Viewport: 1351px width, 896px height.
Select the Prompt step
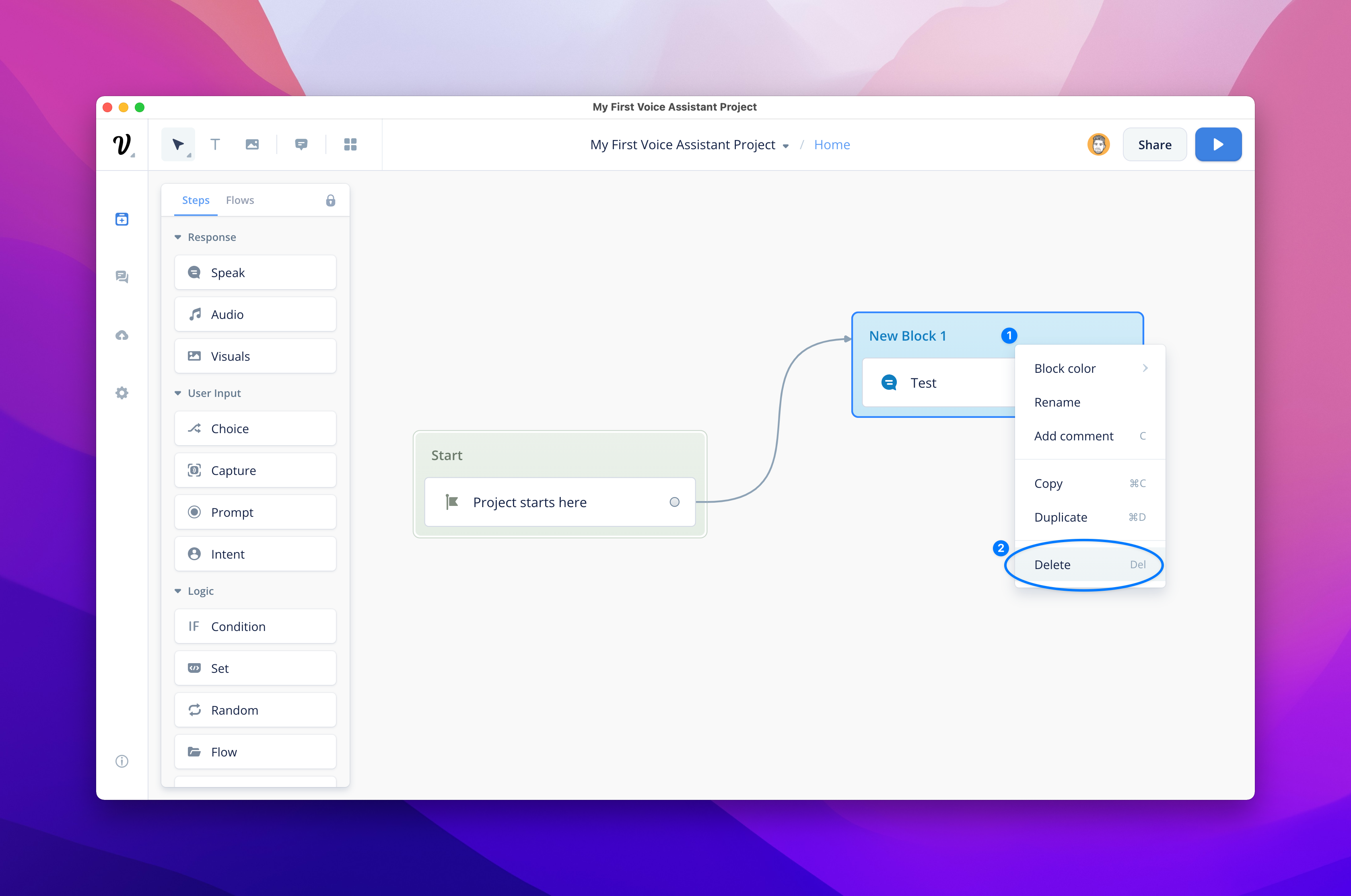pos(255,512)
